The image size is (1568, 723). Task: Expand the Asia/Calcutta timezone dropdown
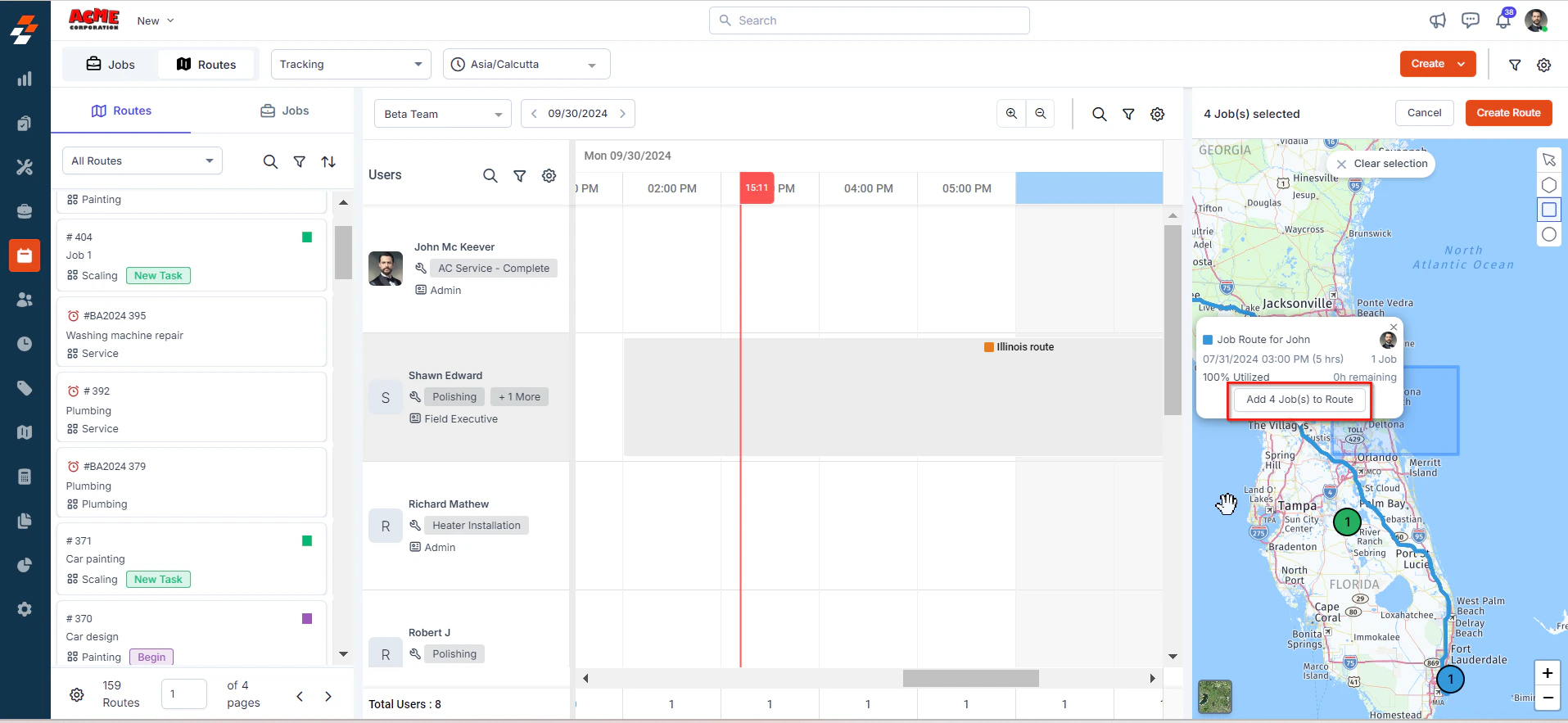pos(526,64)
